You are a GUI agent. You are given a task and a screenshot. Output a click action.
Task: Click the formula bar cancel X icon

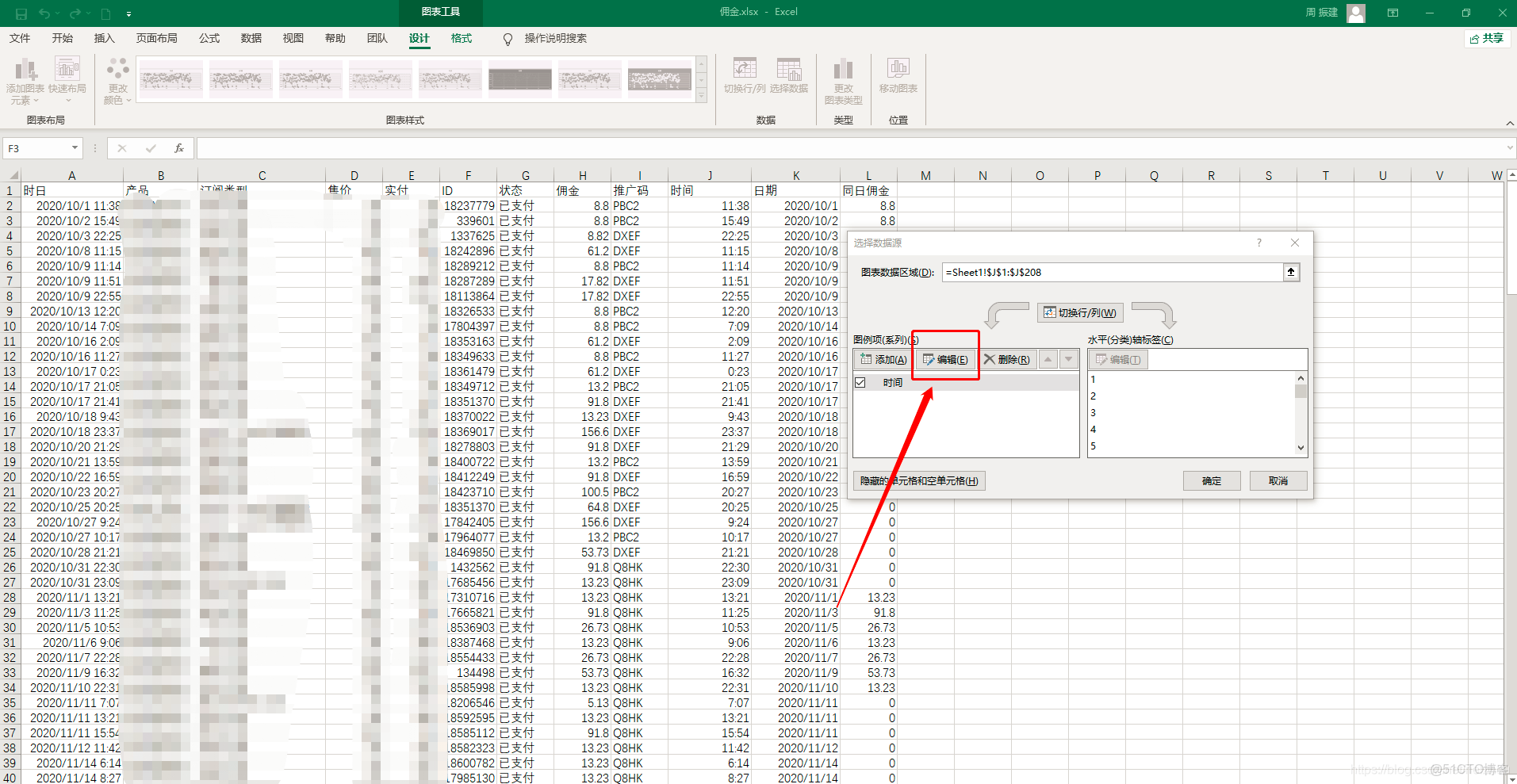(x=122, y=148)
